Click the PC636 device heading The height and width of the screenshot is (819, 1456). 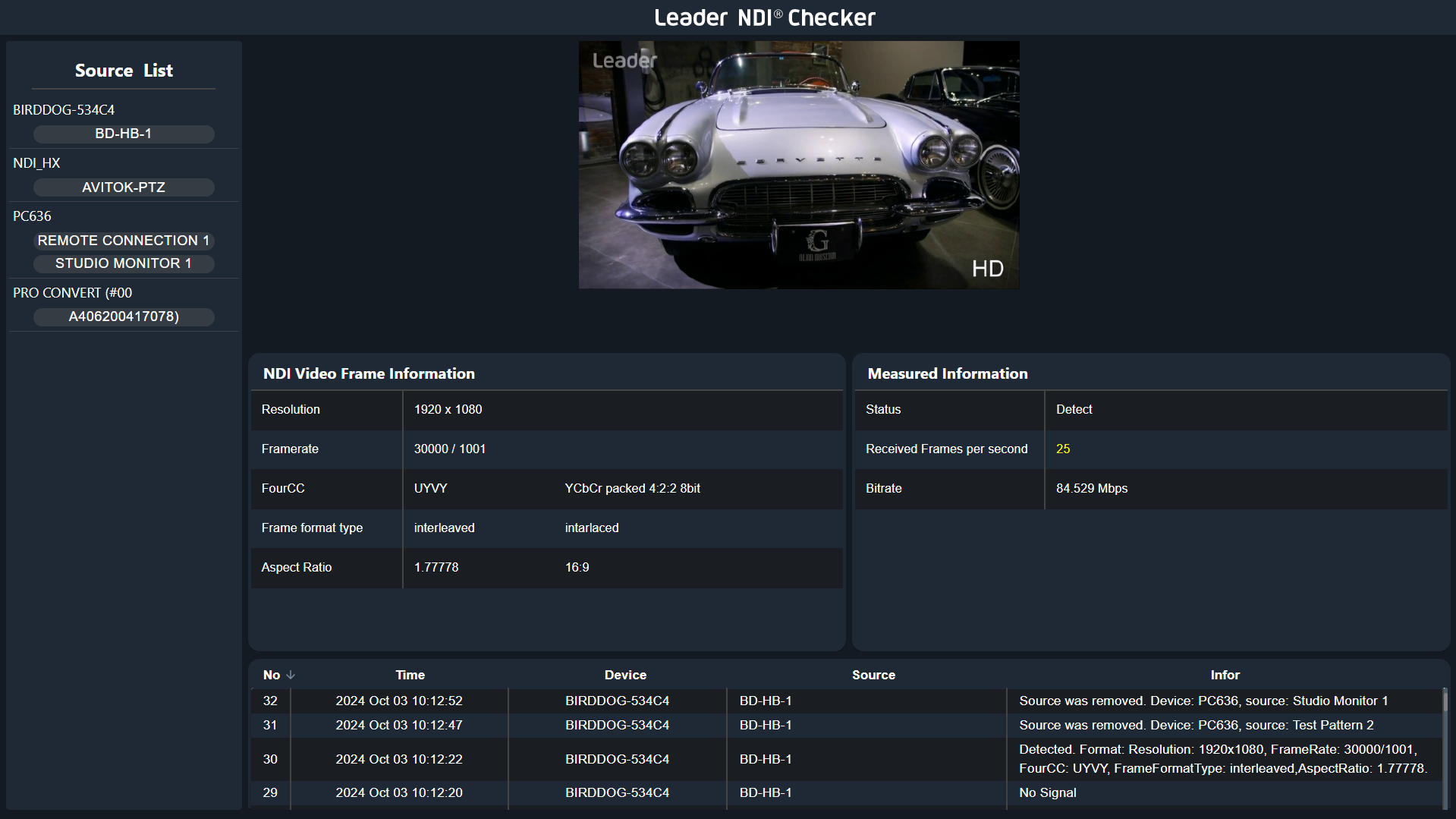(x=32, y=216)
